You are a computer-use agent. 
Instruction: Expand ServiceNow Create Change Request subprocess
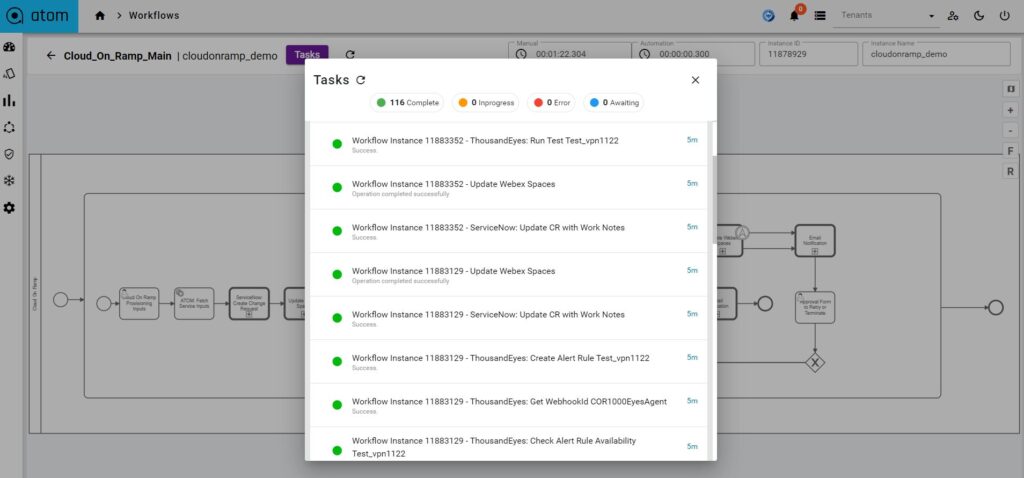pos(249,314)
